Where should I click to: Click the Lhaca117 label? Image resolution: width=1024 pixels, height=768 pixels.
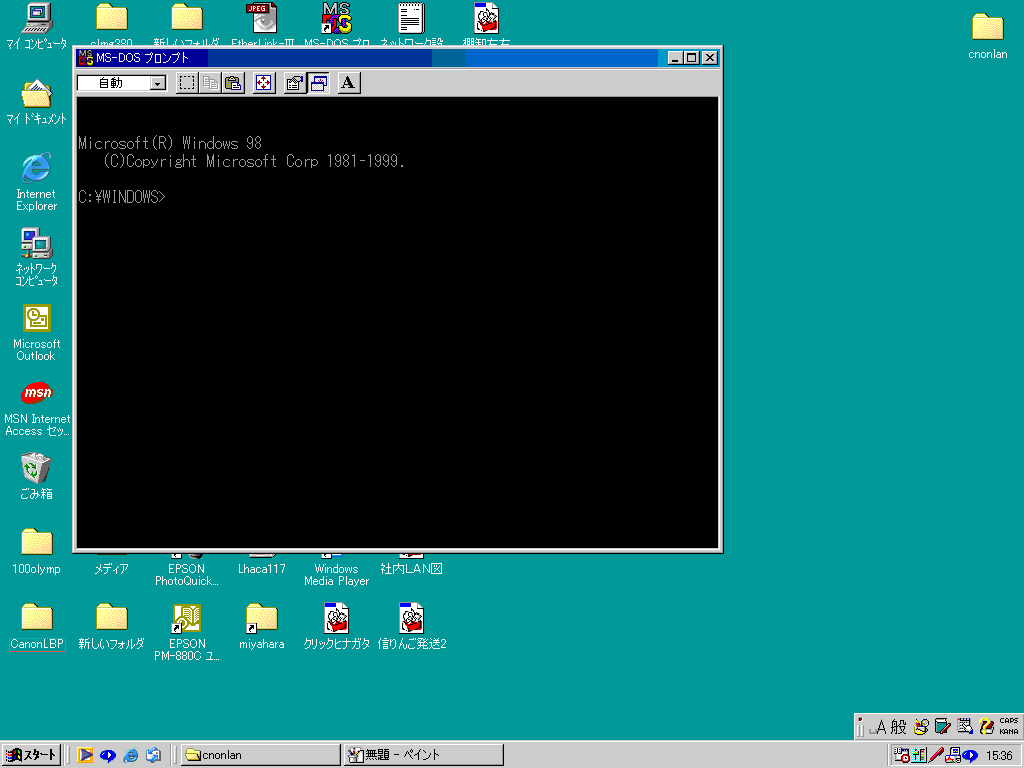(x=261, y=569)
